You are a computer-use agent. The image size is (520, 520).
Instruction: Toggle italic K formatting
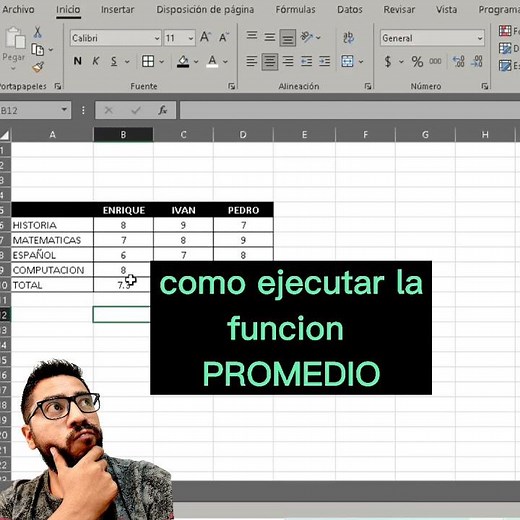tap(96, 61)
